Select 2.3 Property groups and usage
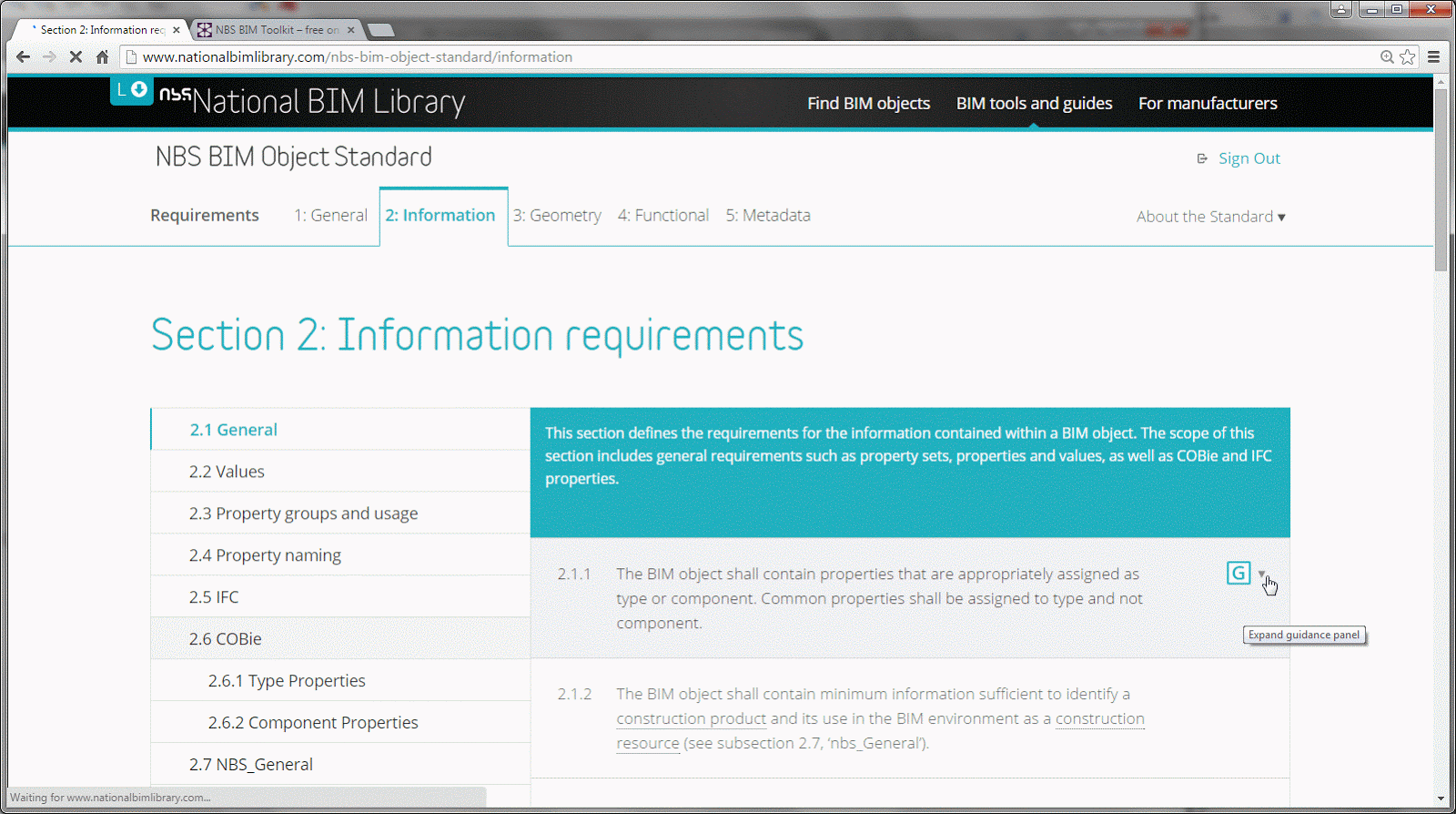This screenshot has height=814, width=1456. tap(340, 514)
